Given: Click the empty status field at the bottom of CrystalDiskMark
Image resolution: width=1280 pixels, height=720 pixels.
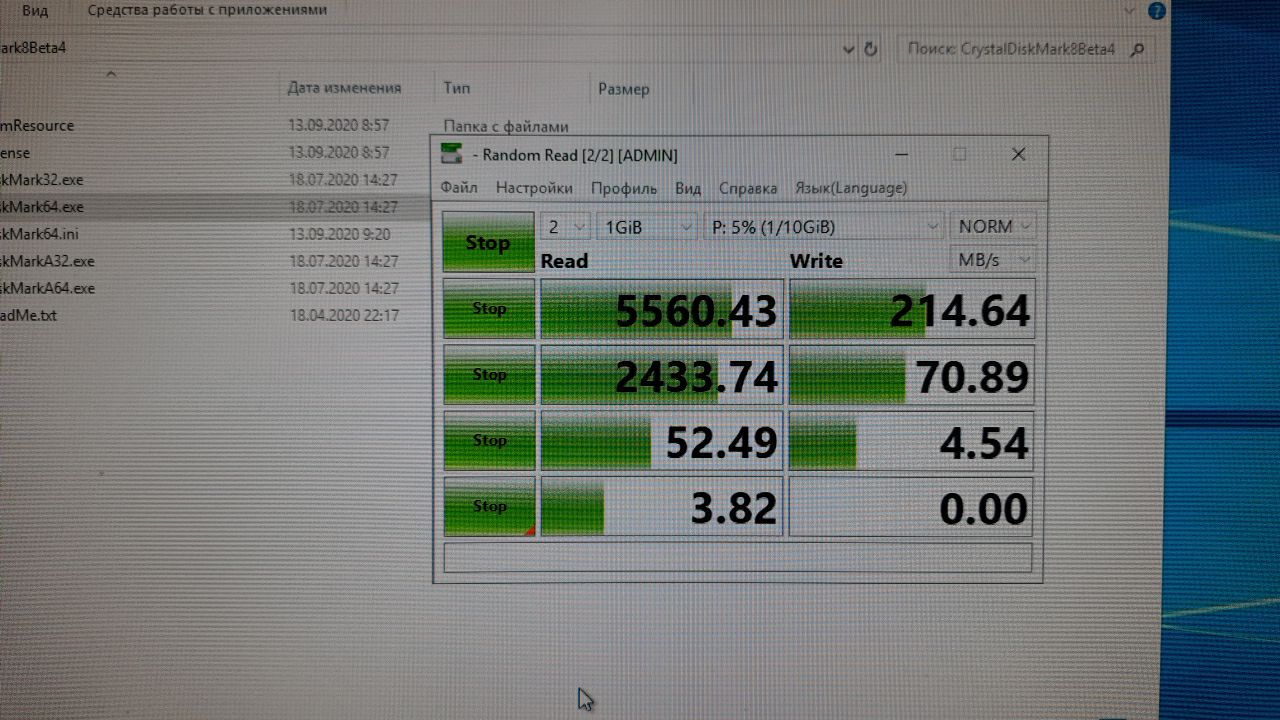Looking at the screenshot, I should (x=737, y=557).
